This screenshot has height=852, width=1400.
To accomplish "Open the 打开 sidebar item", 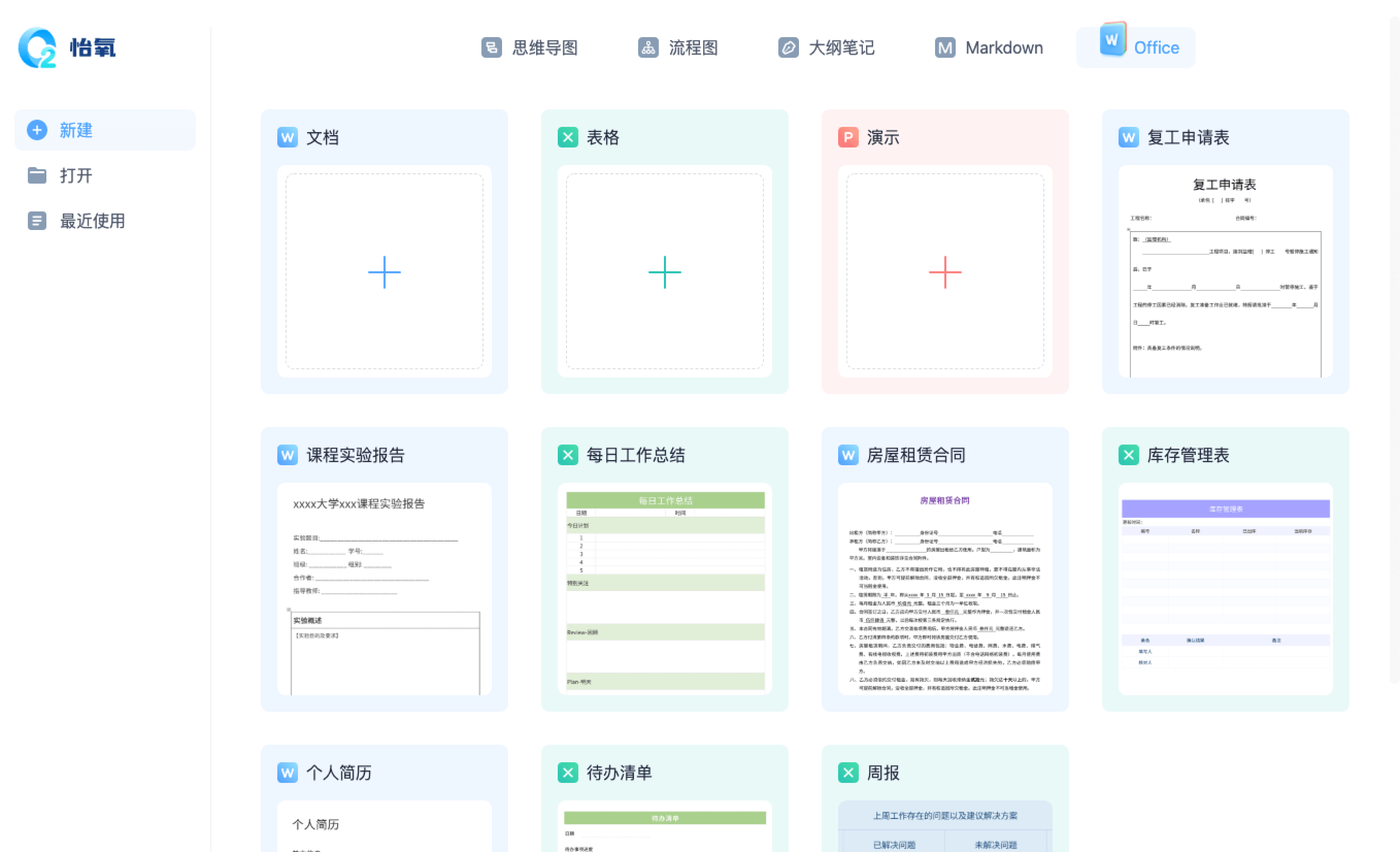I will pyautogui.click(x=105, y=176).
